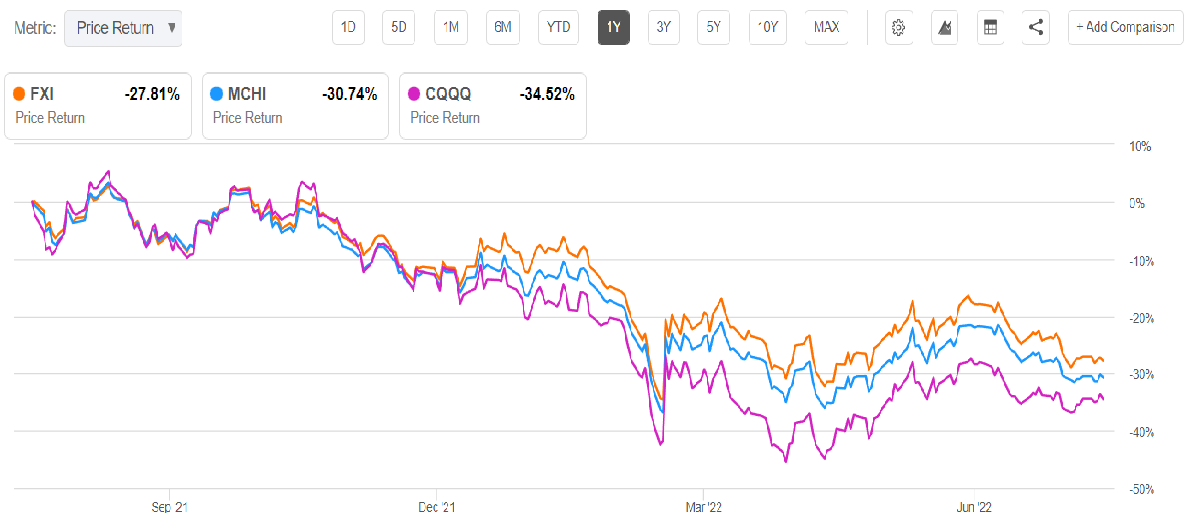
Task: Select the active 1Y range
Action: tap(614, 27)
